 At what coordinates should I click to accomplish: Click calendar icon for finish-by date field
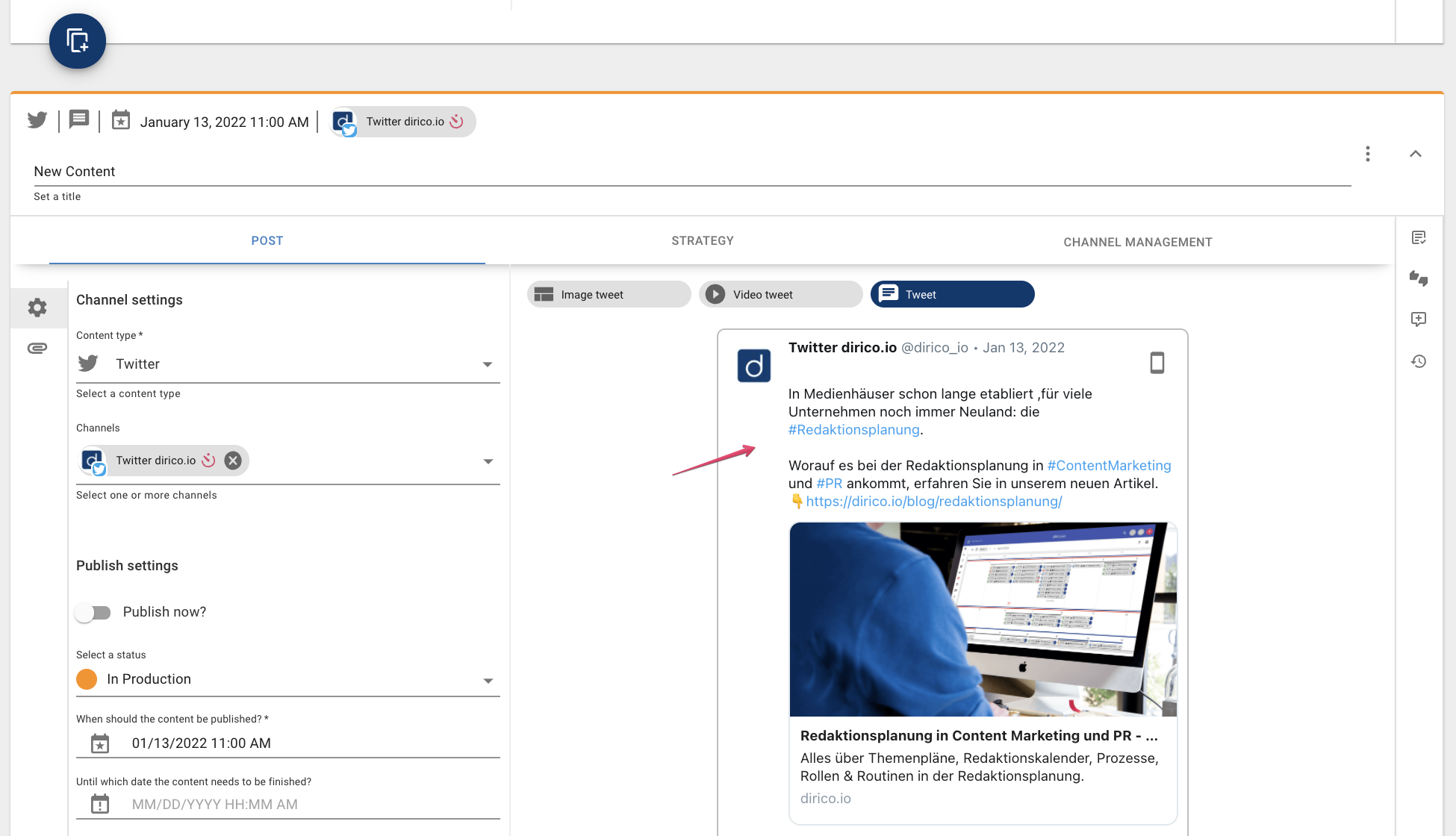point(100,805)
